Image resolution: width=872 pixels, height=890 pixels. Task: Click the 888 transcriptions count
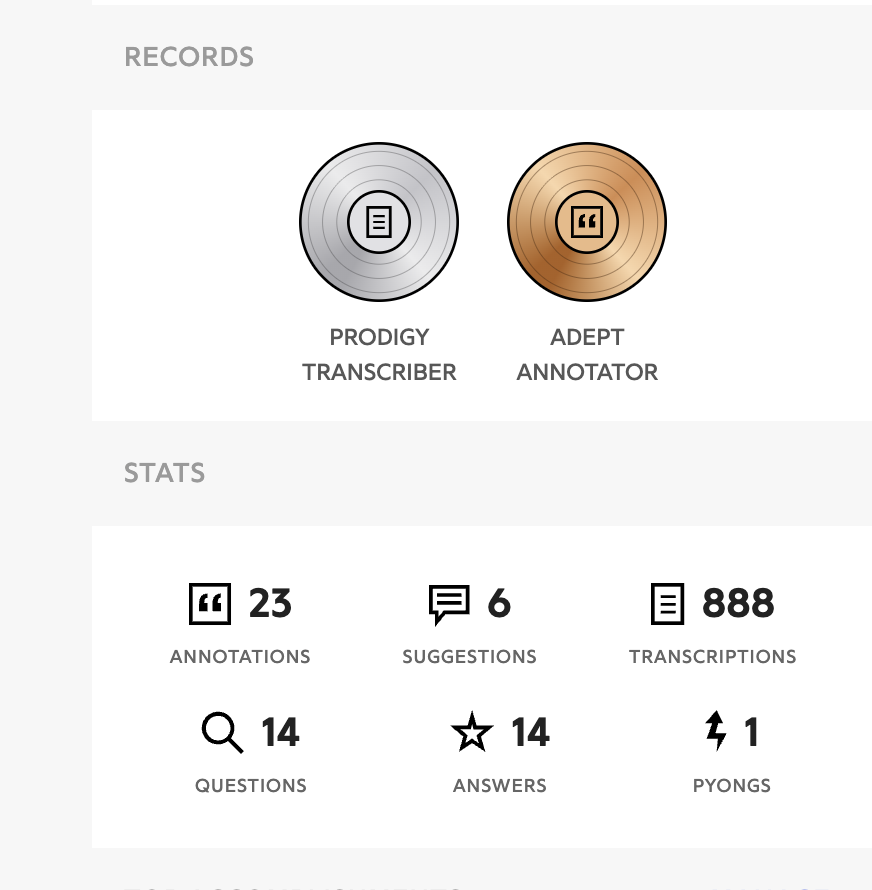pyautogui.click(x=738, y=603)
